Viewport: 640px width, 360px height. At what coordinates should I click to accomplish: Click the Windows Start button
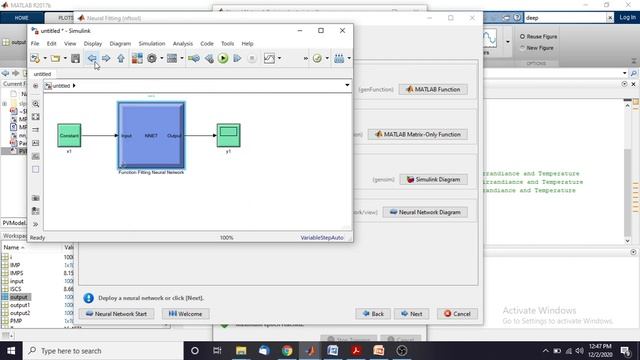[x=11, y=351]
